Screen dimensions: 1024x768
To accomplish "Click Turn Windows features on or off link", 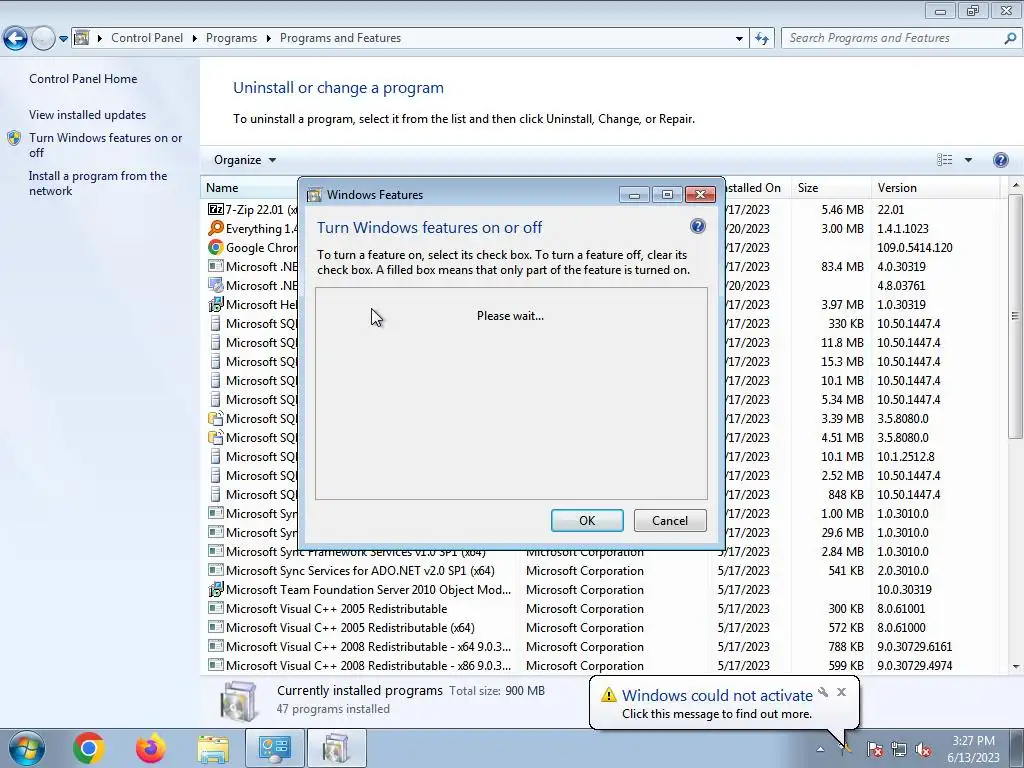I will tap(106, 145).
